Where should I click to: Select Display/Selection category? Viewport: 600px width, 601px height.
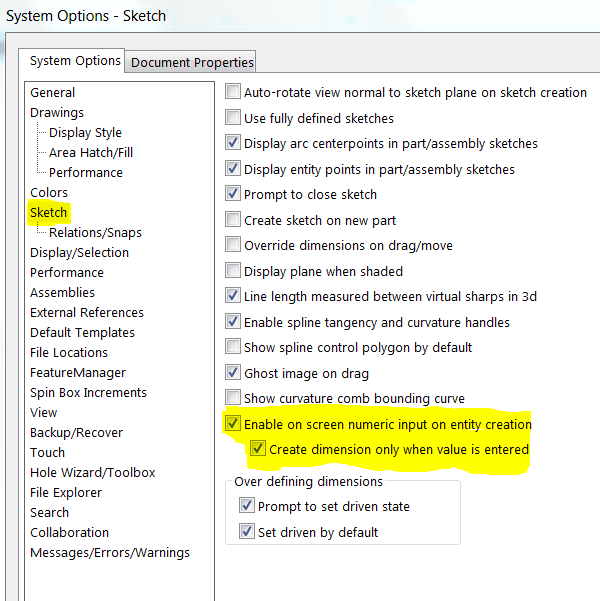click(79, 253)
